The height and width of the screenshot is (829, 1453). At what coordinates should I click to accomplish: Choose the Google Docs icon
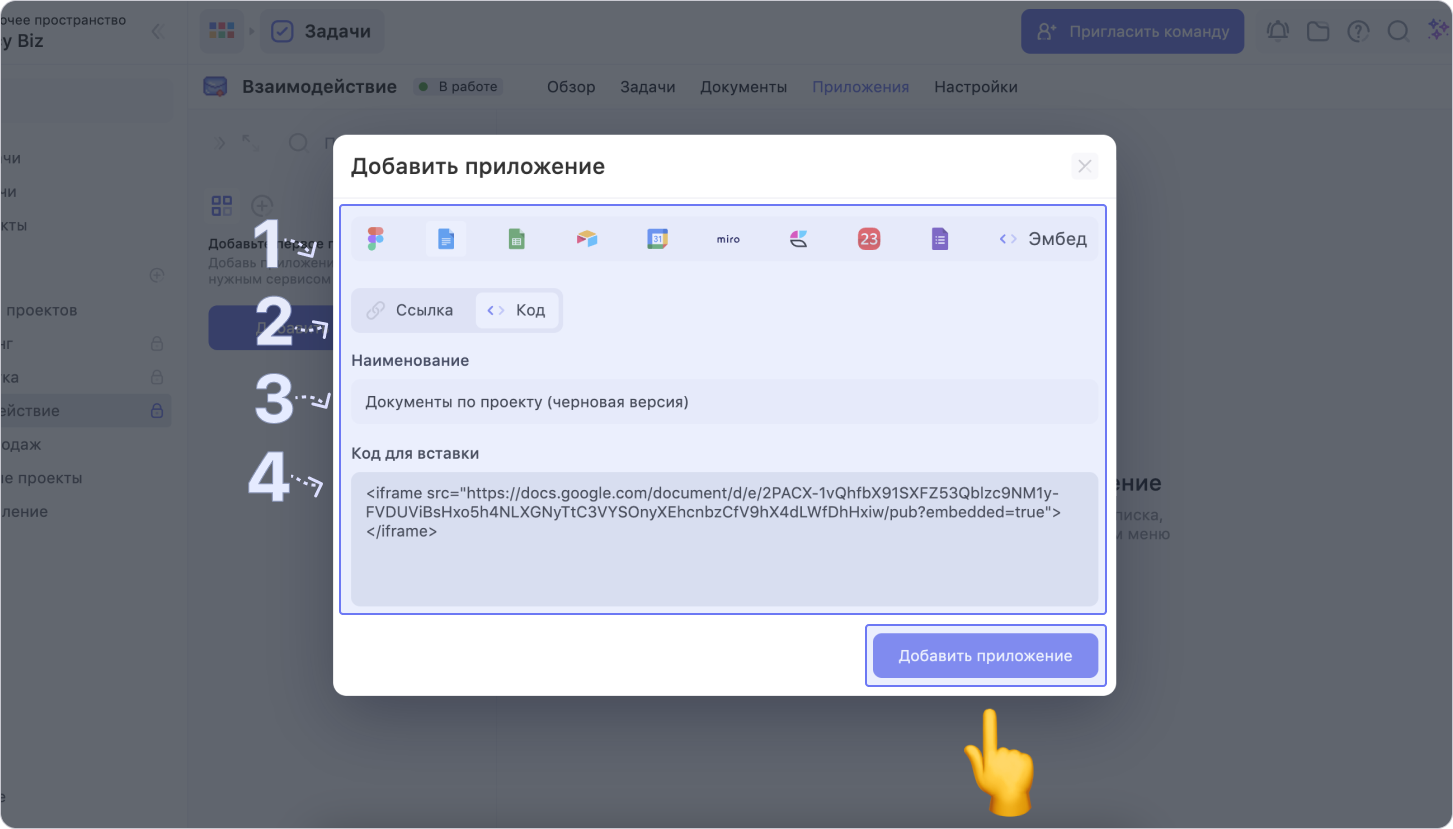pos(446,239)
